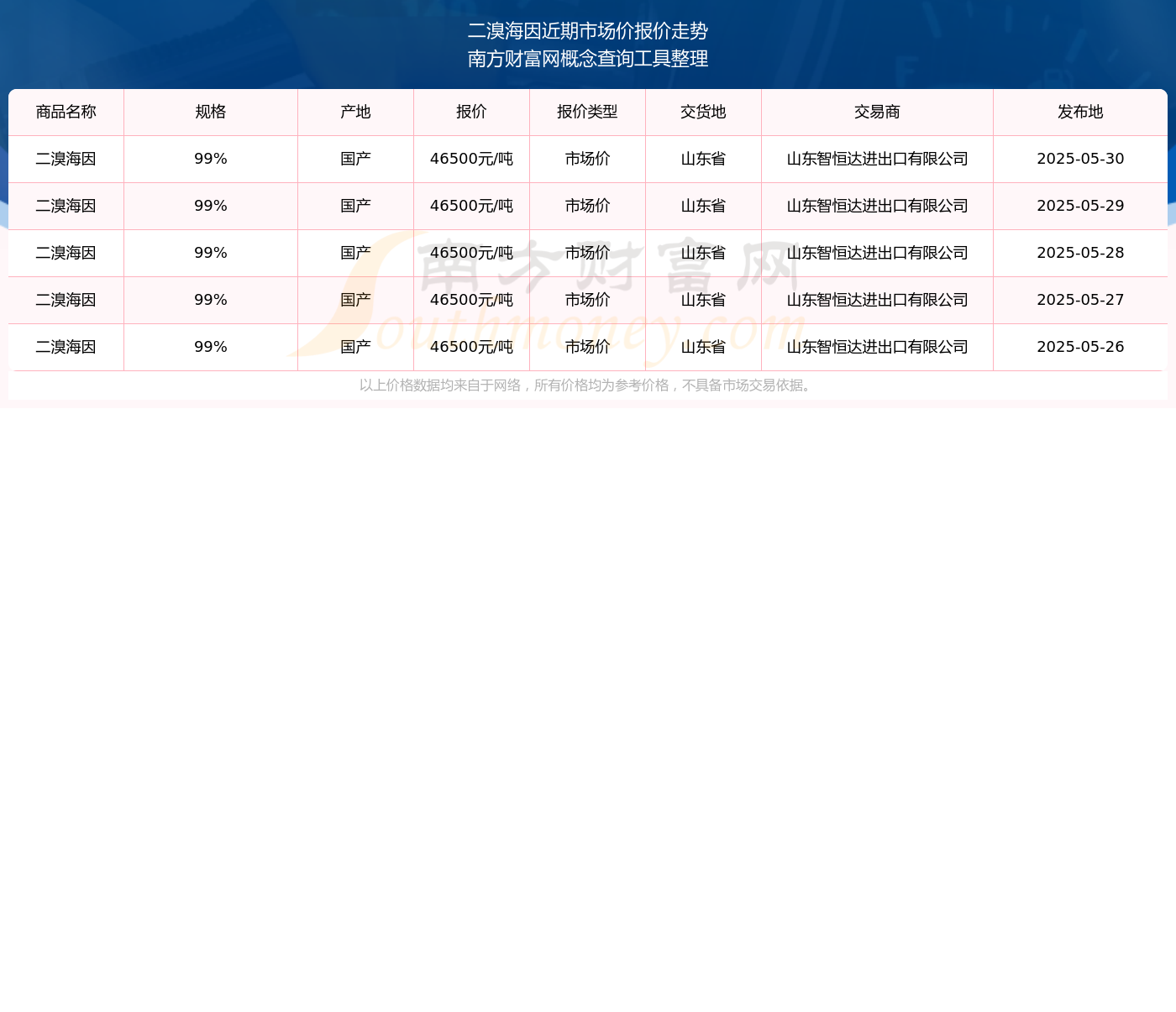Click 山东智恒达进出口有限公司 in the 2025-05-27 row
Image resolution: width=1176 pixels, height=1012 pixels.
877,300
